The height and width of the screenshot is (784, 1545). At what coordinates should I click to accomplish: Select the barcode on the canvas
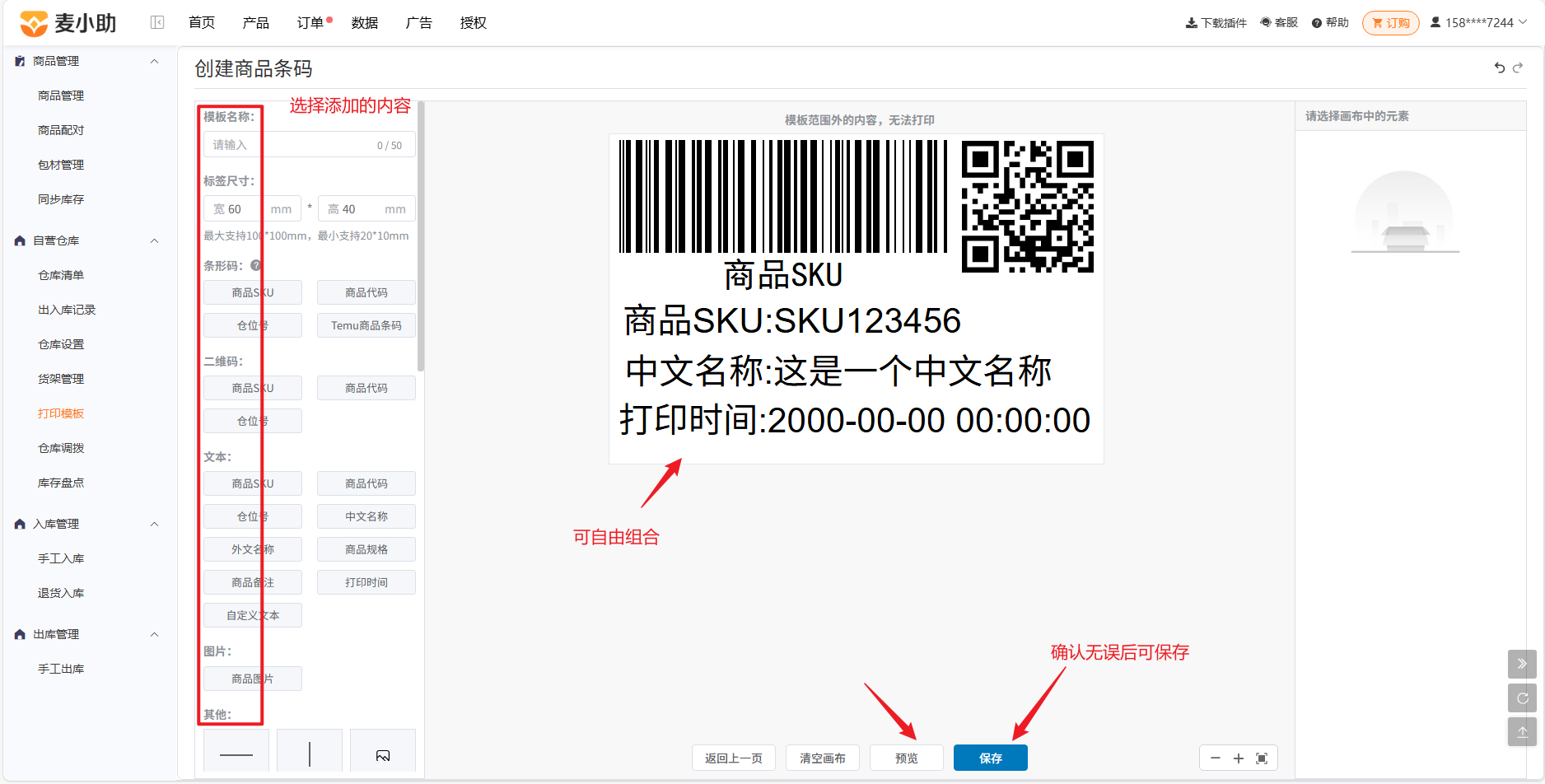pos(783,196)
